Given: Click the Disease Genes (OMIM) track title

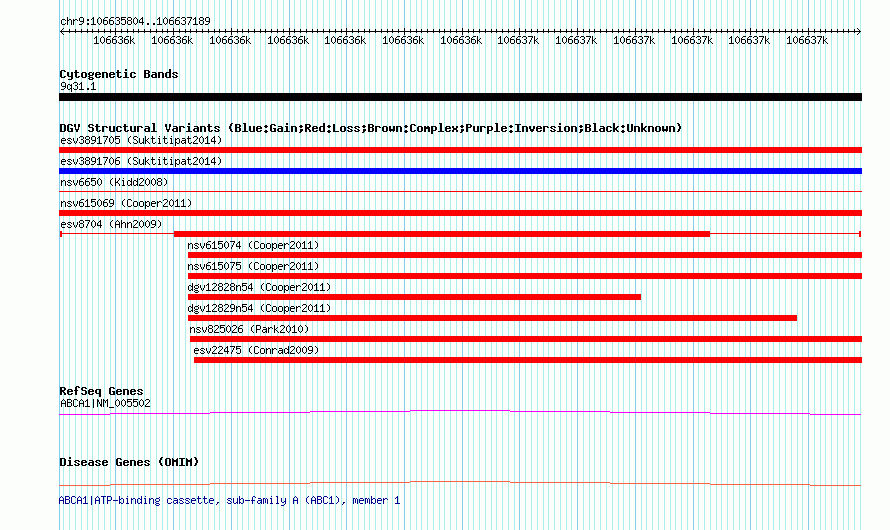Looking at the screenshot, I should (129, 462).
